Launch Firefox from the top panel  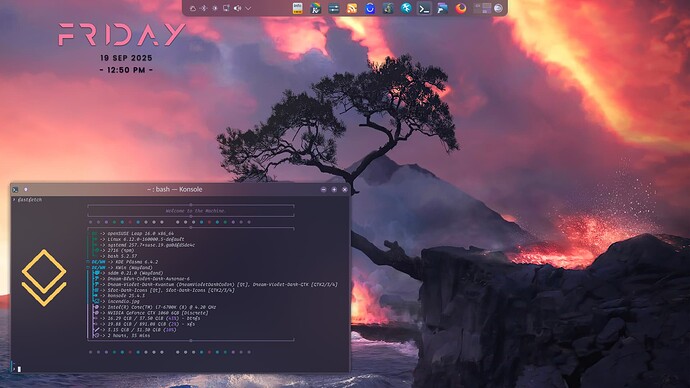point(461,8)
